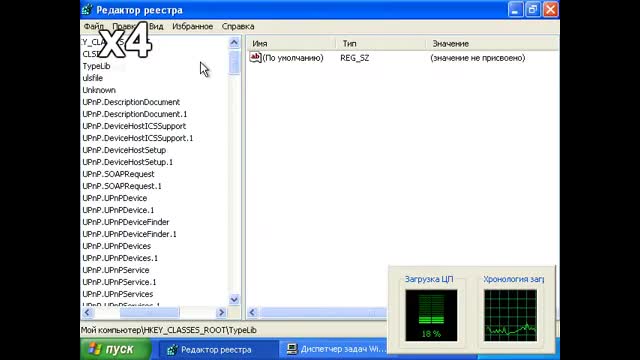Open the Справка menu
The width and height of the screenshot is (640, 360).
(x=238, y=27)
